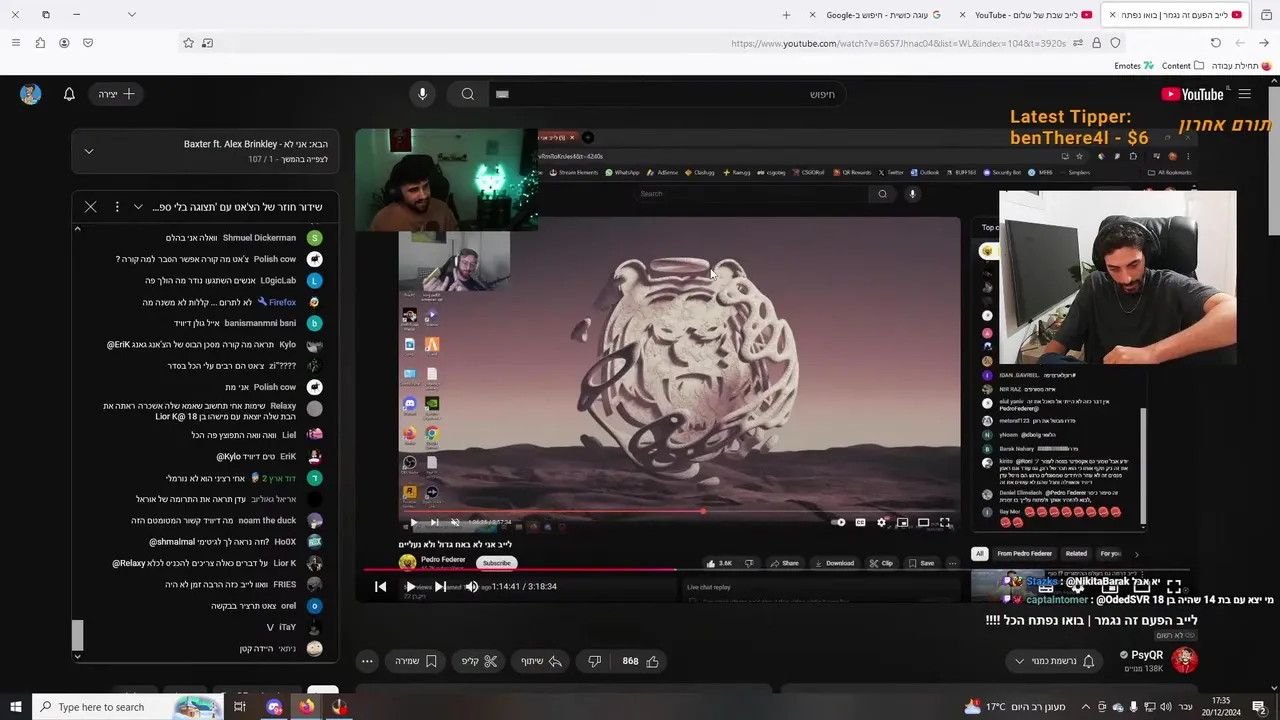This screenshot has height=720, width=1280.
Task: Open the Emotes bookmark
Action: 1134,66
